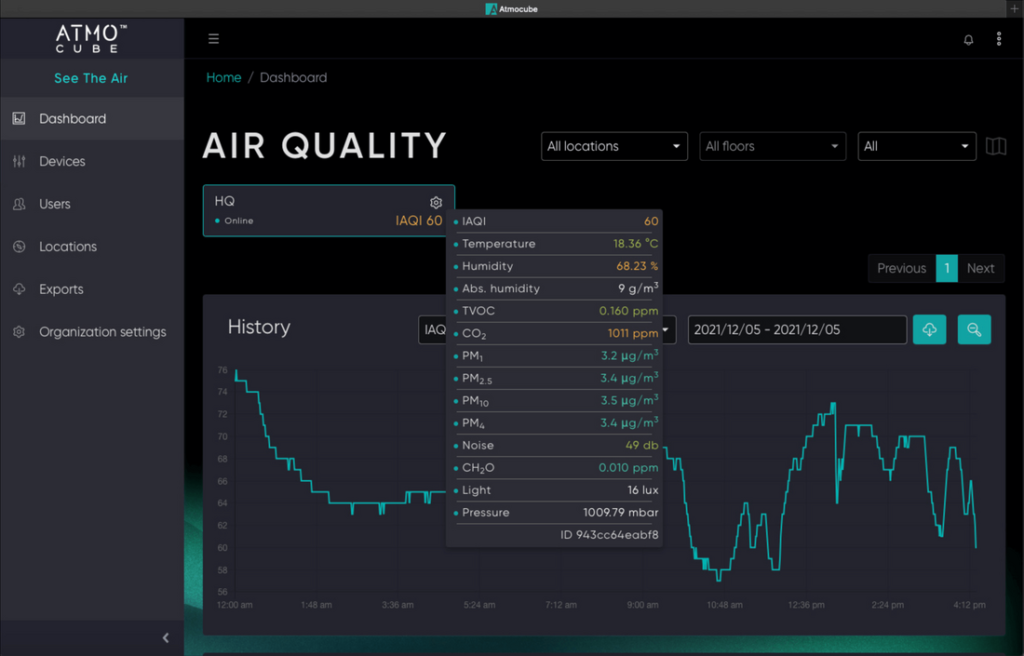1024x656 pixels.
Task: Click the Online status label
Action: point(239,221)
